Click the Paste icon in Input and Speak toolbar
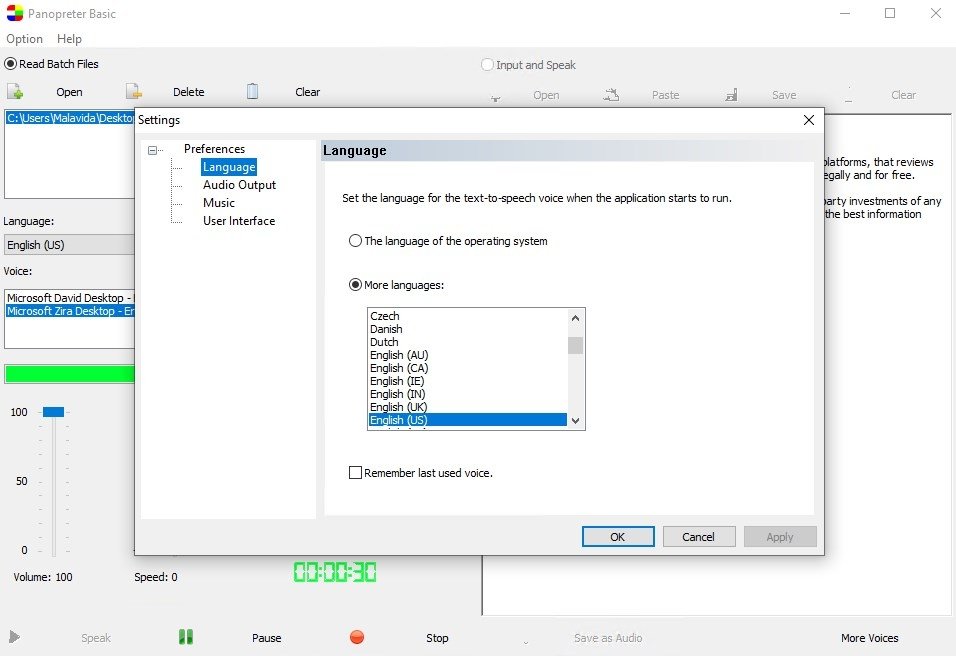 tap(611, 94)
